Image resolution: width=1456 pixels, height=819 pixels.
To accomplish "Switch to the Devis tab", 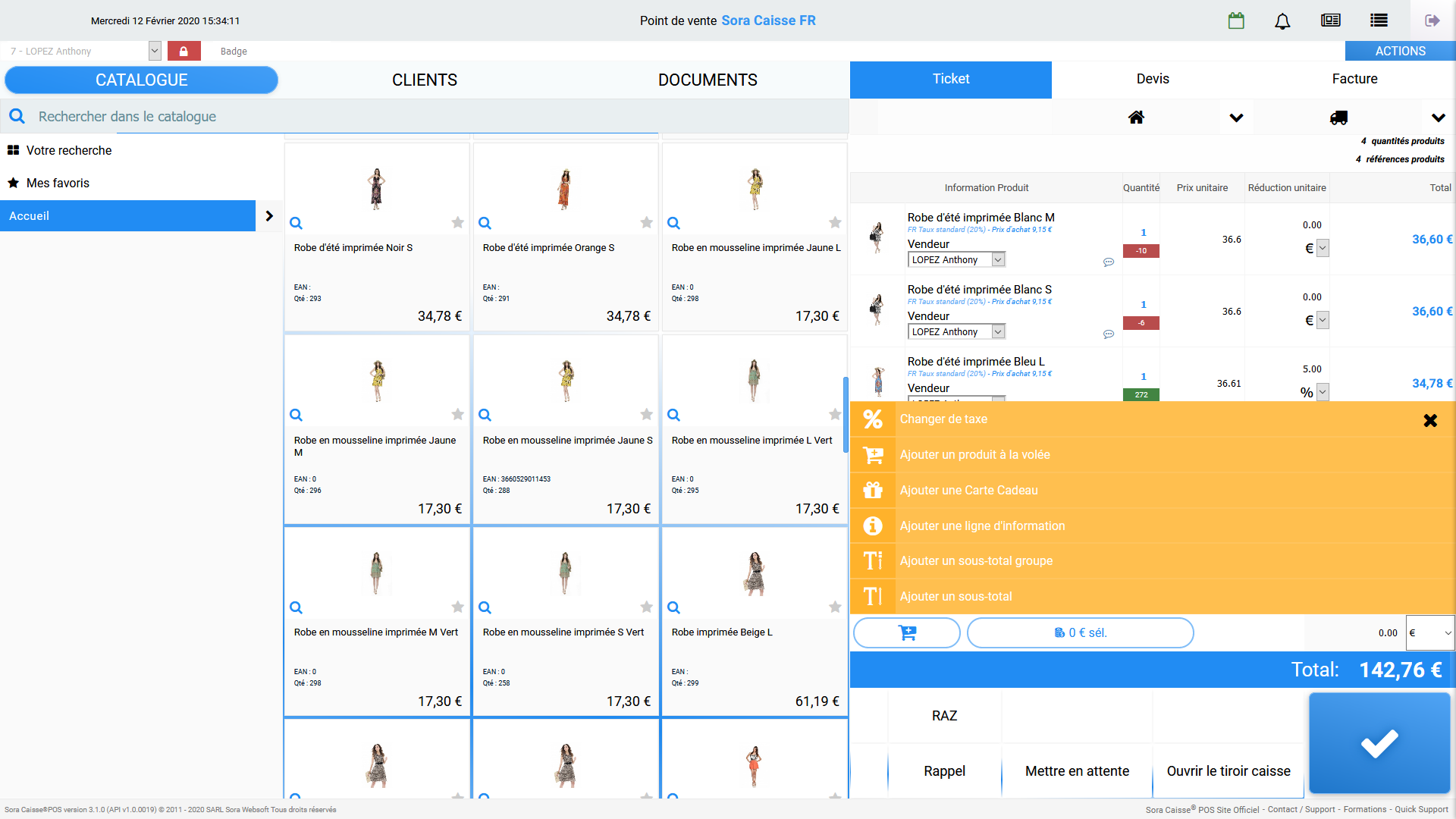I will point(1152,79).
